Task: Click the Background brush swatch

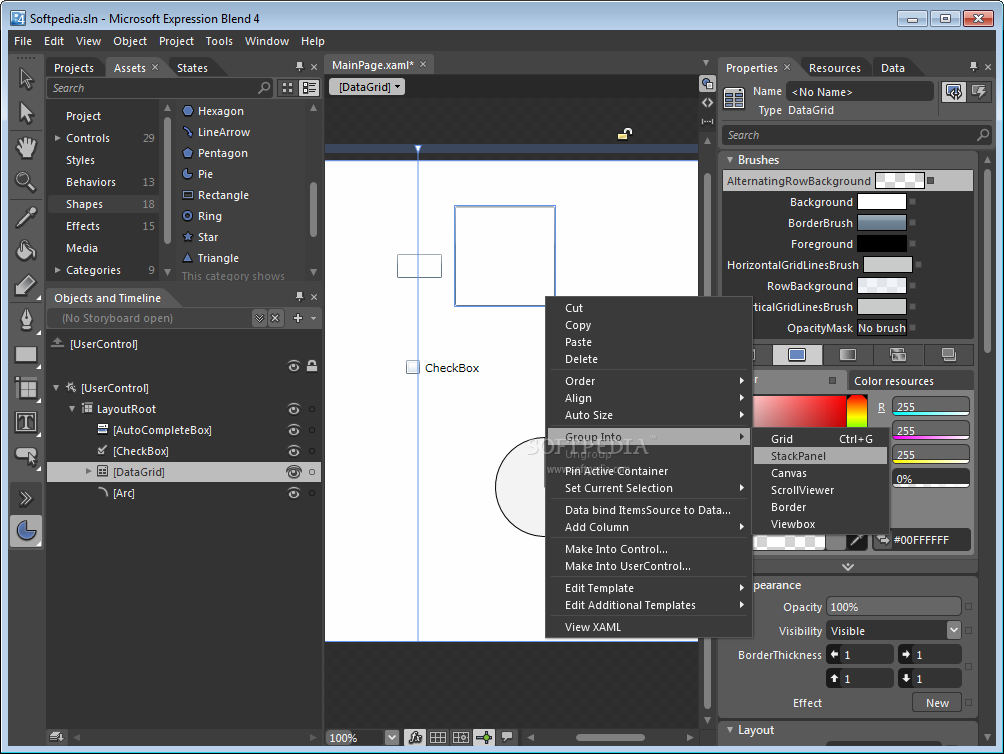Action: [882, 202]
